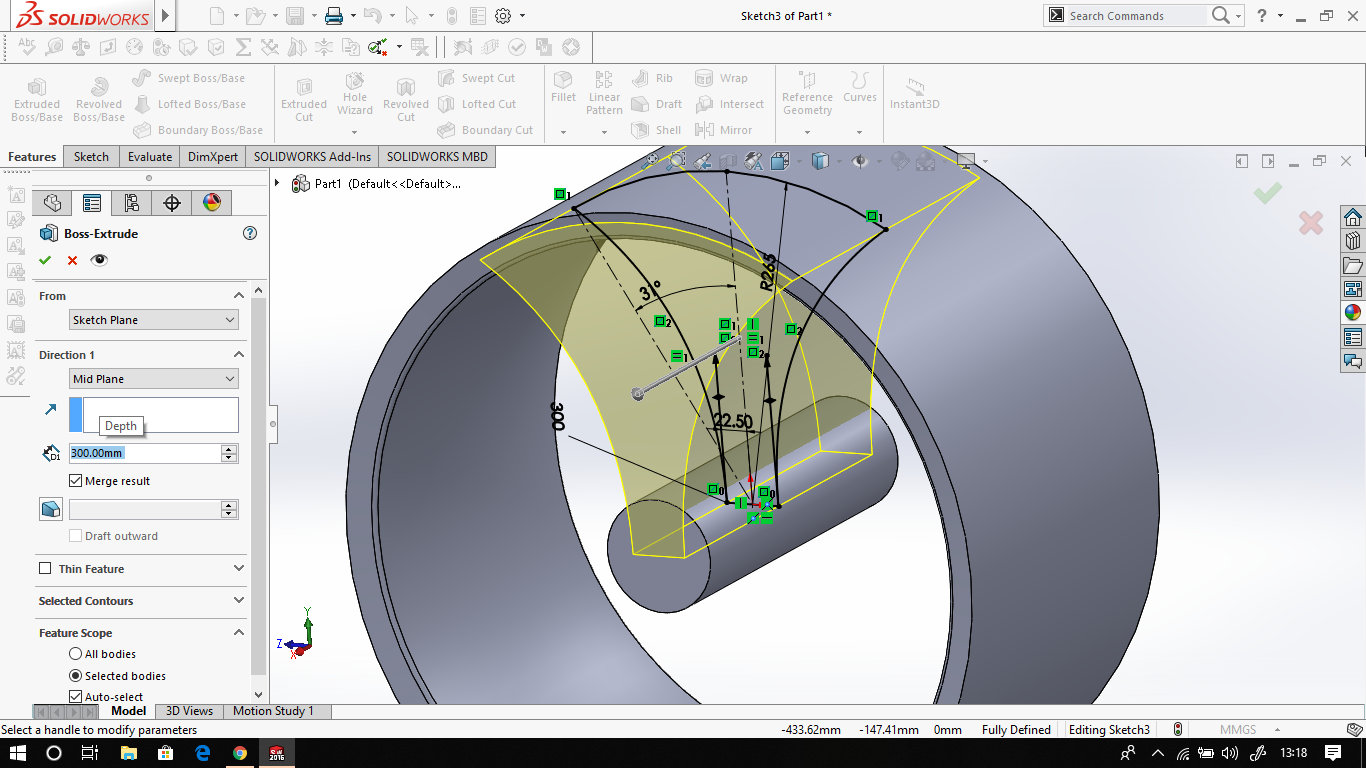The height and width of the screenshot is (768, 1366).
Task: Click the Print icon in top toolbar
Action: pyautogui.click(x=334, y=16)
